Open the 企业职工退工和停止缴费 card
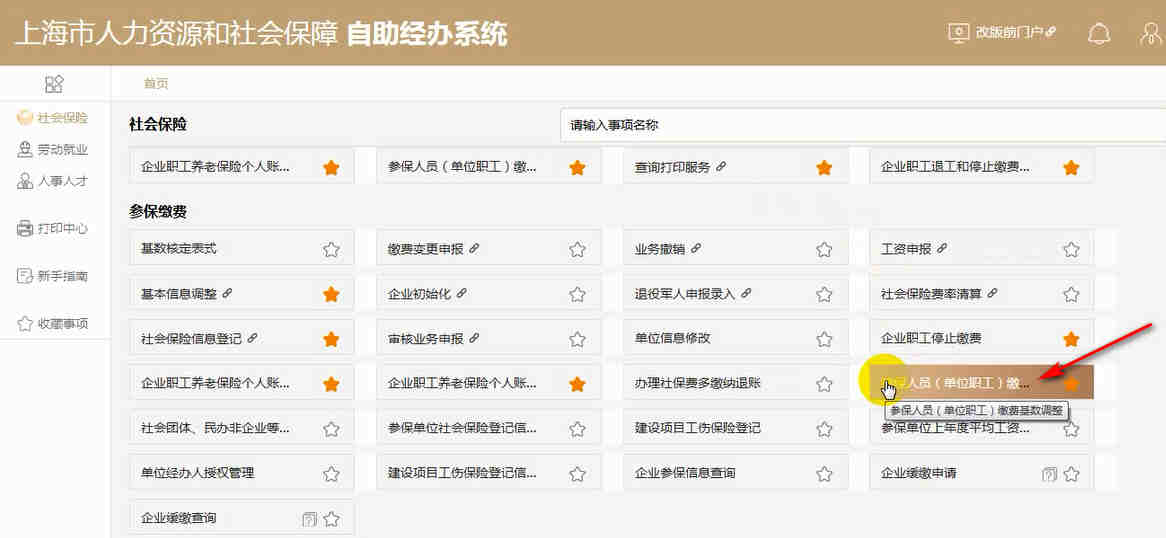This screenshot has width=1166, height=538. [982, 167]
